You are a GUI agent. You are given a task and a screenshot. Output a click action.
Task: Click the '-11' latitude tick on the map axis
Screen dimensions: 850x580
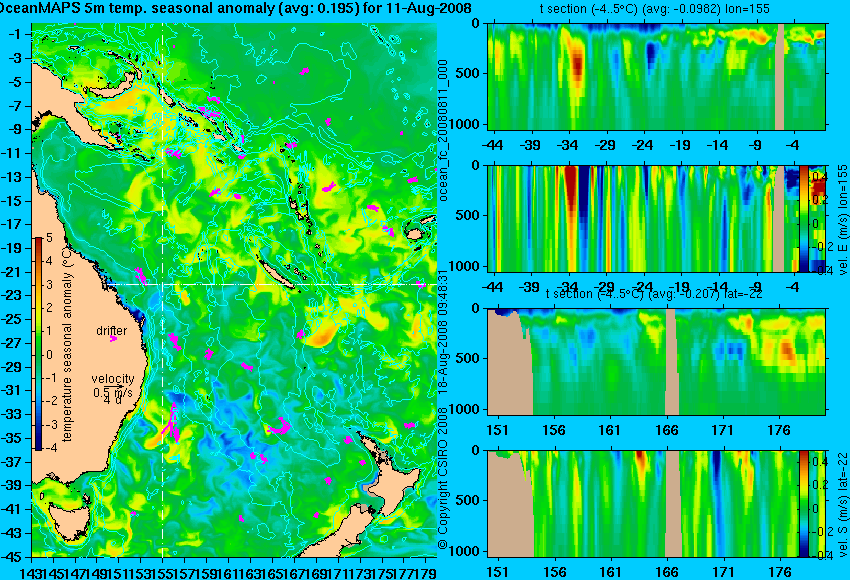pyautogui.click(x=13, y=153)
